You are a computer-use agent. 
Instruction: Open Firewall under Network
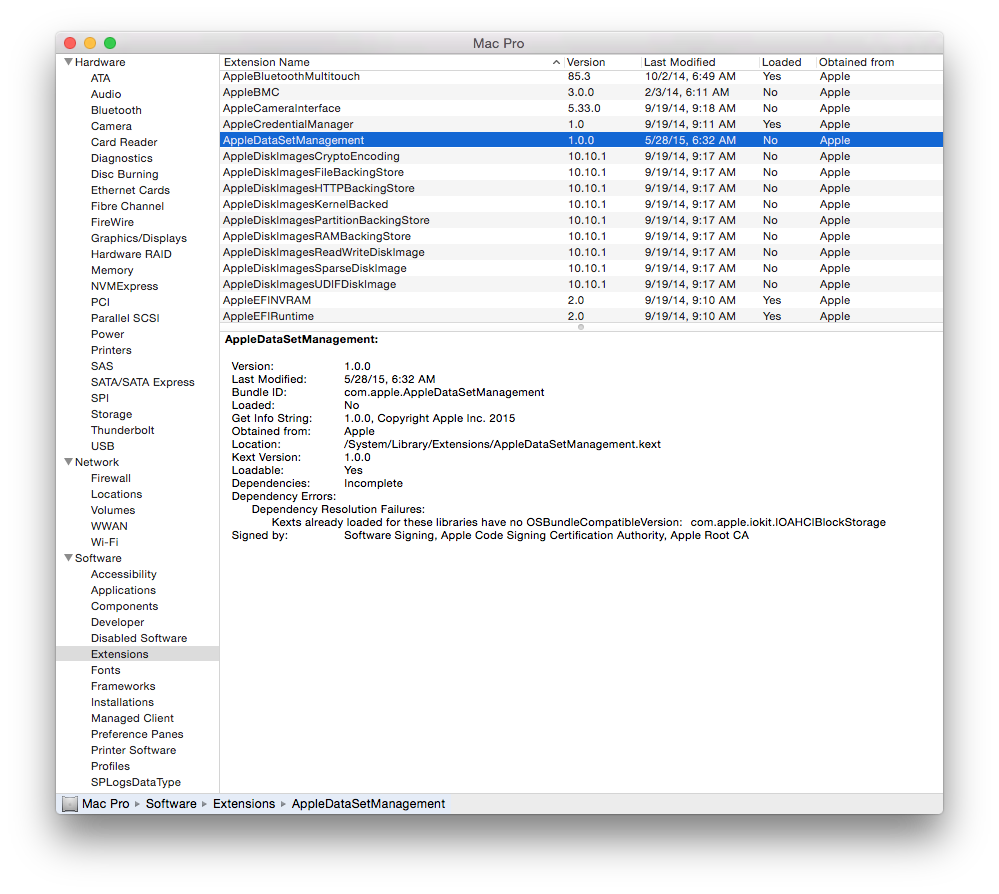click(110, 478)
